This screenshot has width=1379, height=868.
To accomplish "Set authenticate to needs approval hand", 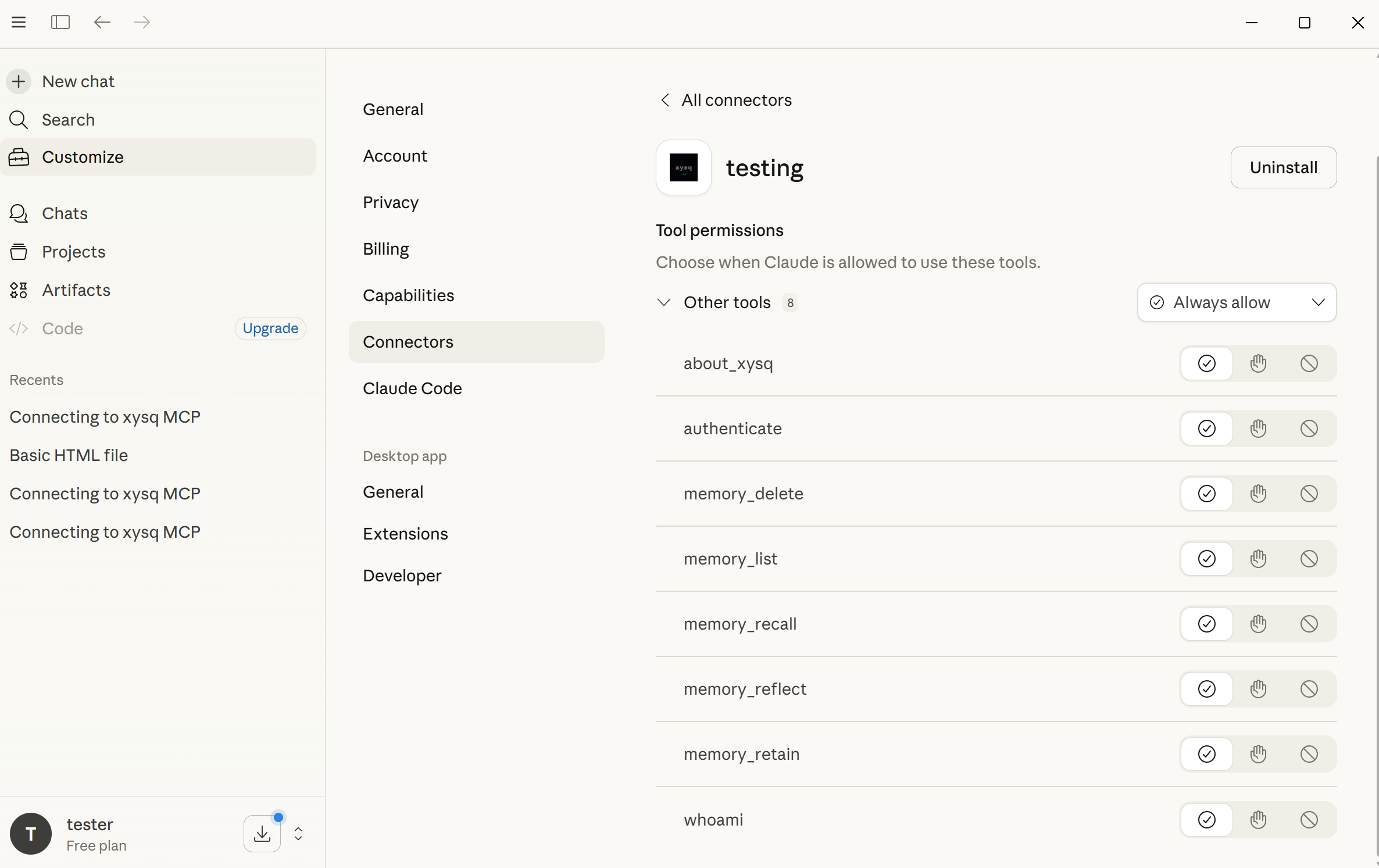I will pyautogui.click(x=1258, y=428).
